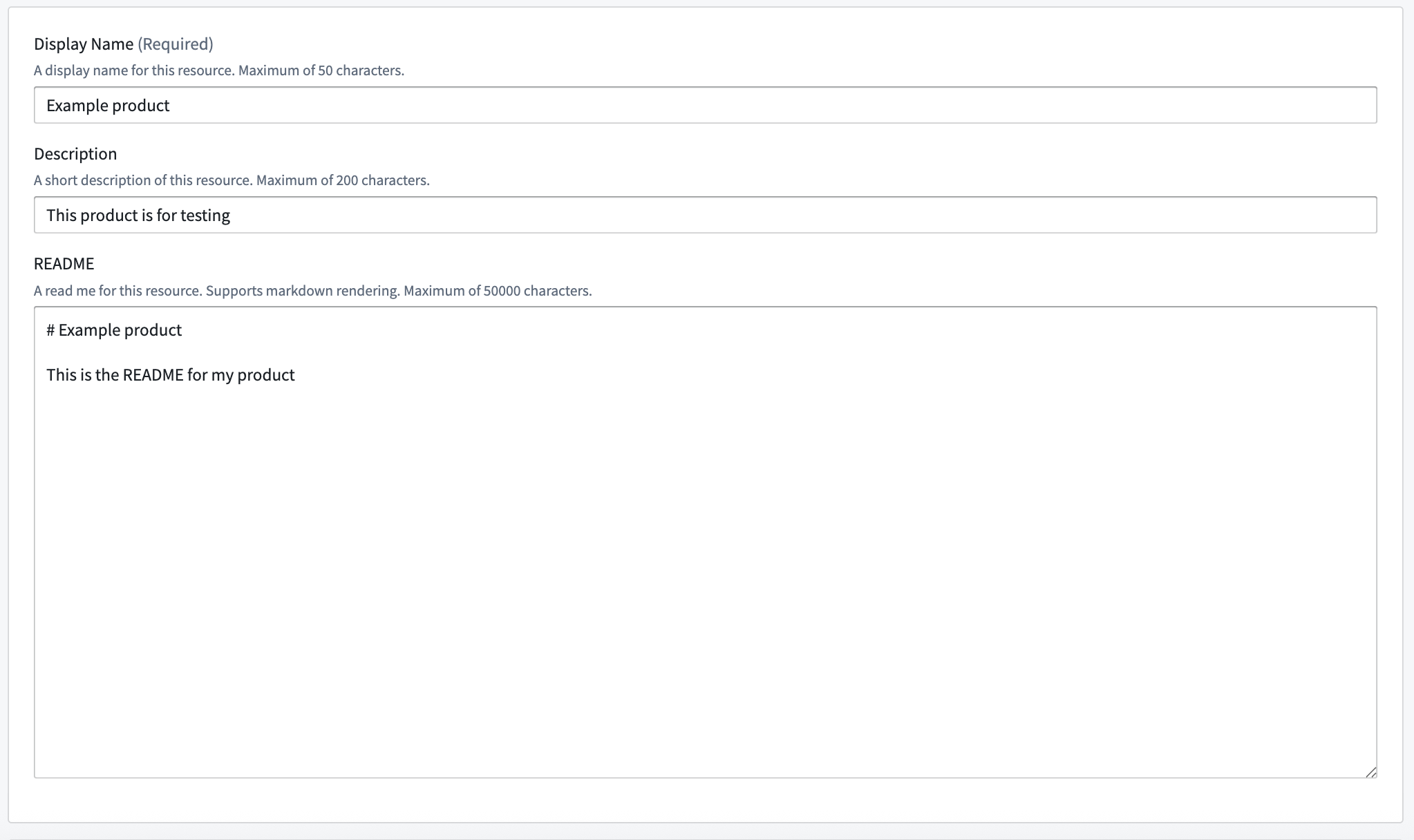Viewport: 1414px width, 840px height.
Task: Click inside the README text area
Action: [705, 542]
